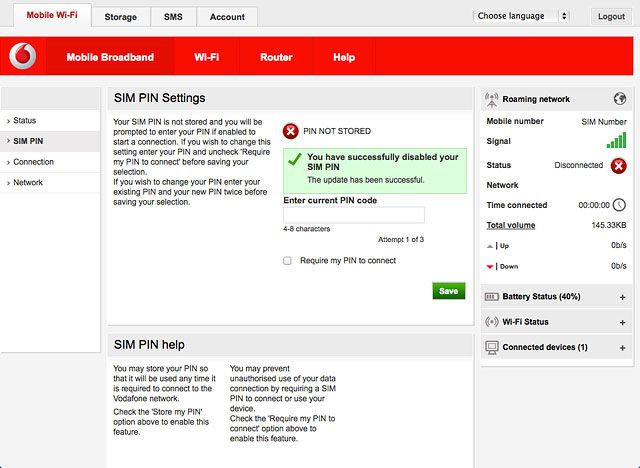Open Status in the left sidebar

[x=50, y=121]
